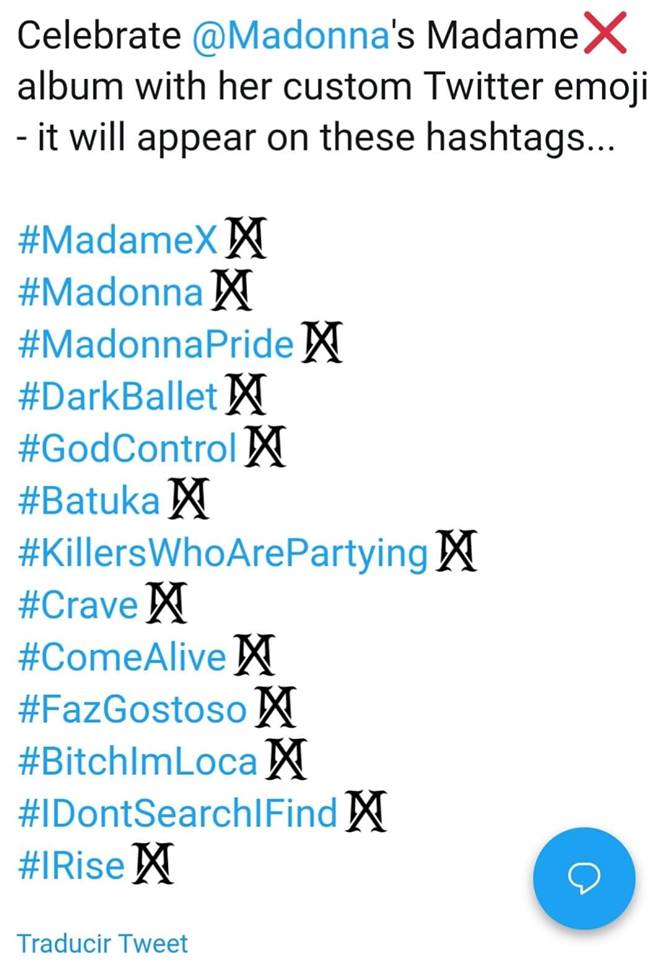Follow the #FazGostoso hashtag link

132,708
